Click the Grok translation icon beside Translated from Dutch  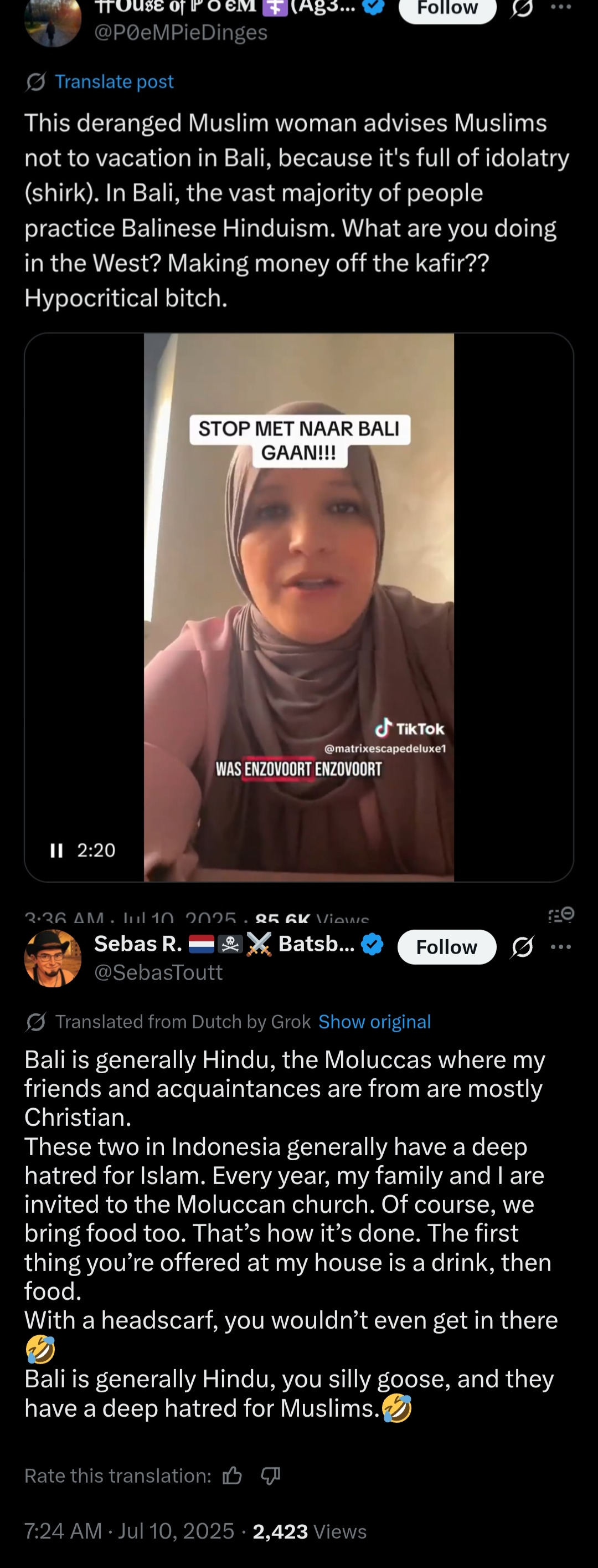coord(36,1022)
